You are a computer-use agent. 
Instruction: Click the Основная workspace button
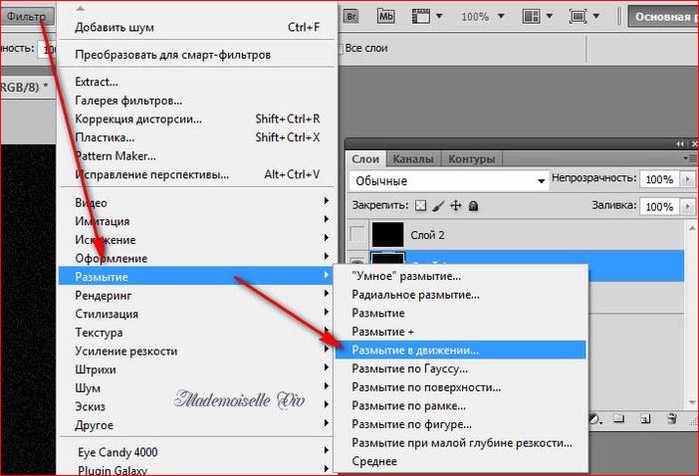[x=663, y=16]
